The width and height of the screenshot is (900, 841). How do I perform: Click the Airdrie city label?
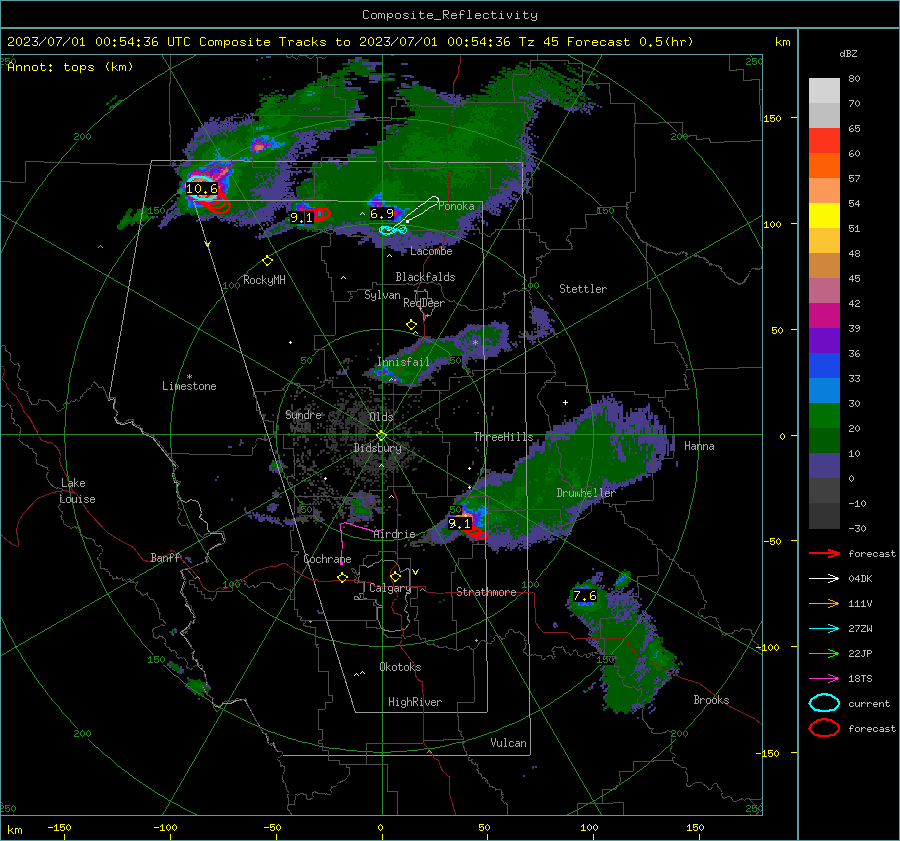pyautogui.click(x=394, y=534)
